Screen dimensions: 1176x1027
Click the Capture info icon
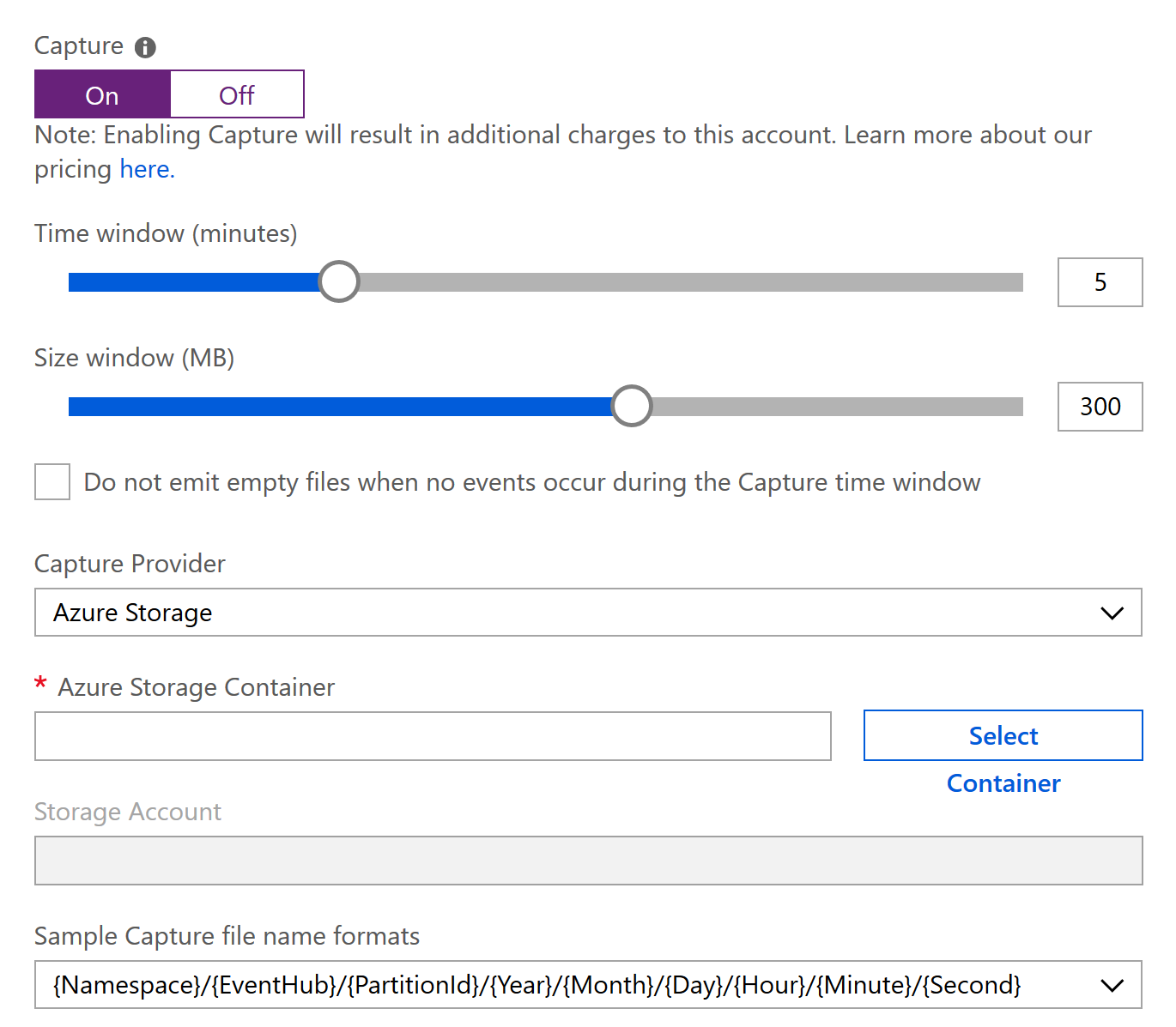[x=145, y=47]
